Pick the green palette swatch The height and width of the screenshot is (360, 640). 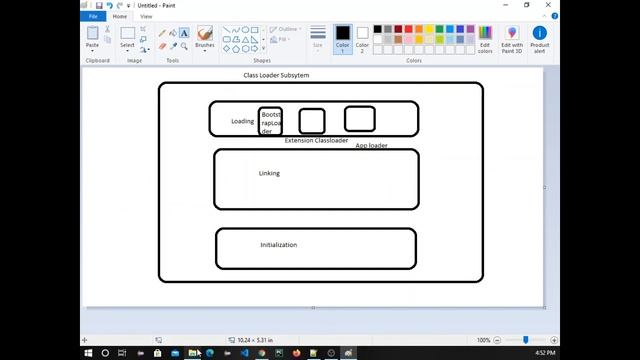click(x=440, y=29)
